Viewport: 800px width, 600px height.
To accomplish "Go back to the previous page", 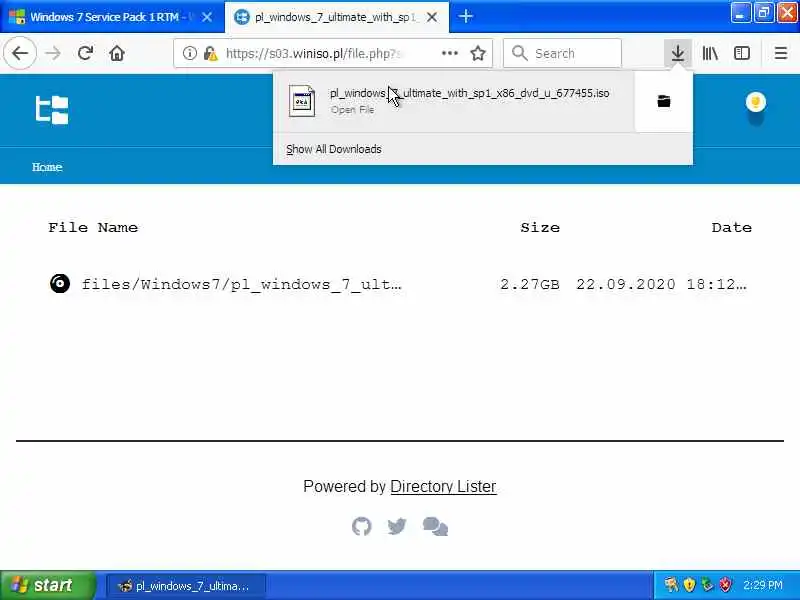I will pos(20,53).
